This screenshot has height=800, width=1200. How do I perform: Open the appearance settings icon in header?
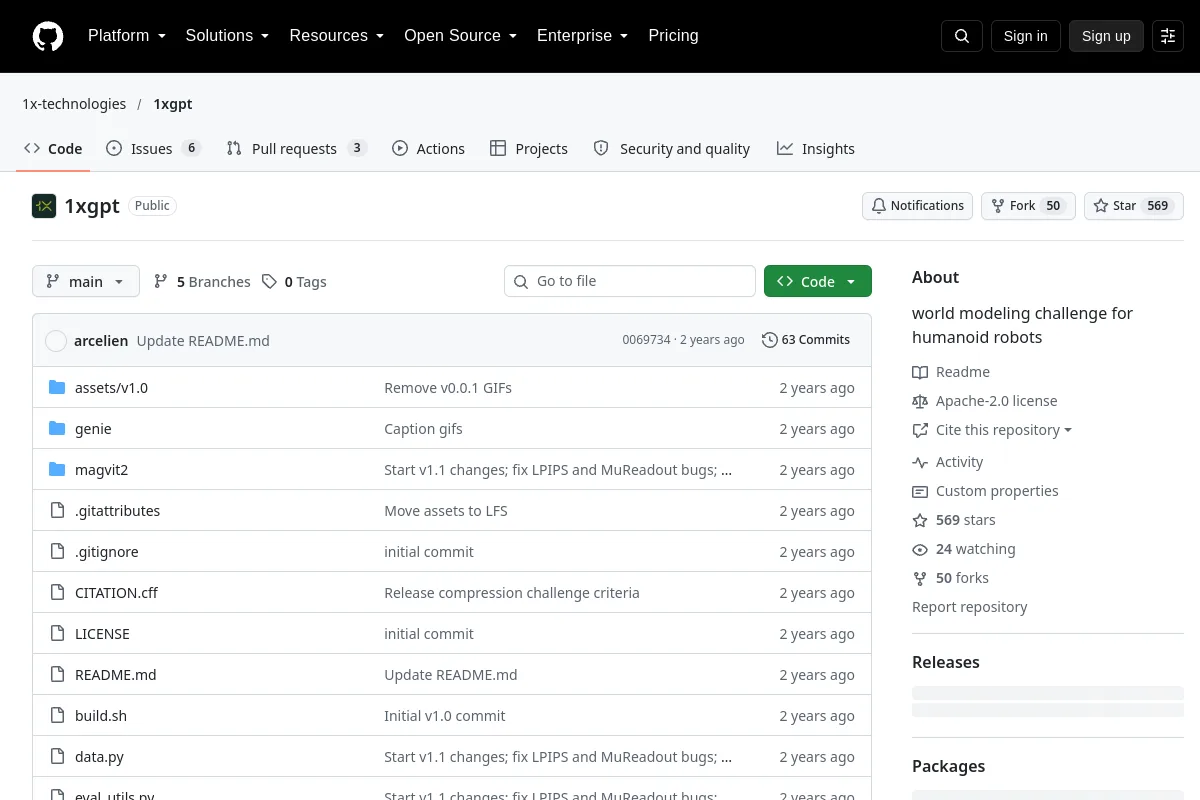pyautogui.click(x=1168, y=36)
